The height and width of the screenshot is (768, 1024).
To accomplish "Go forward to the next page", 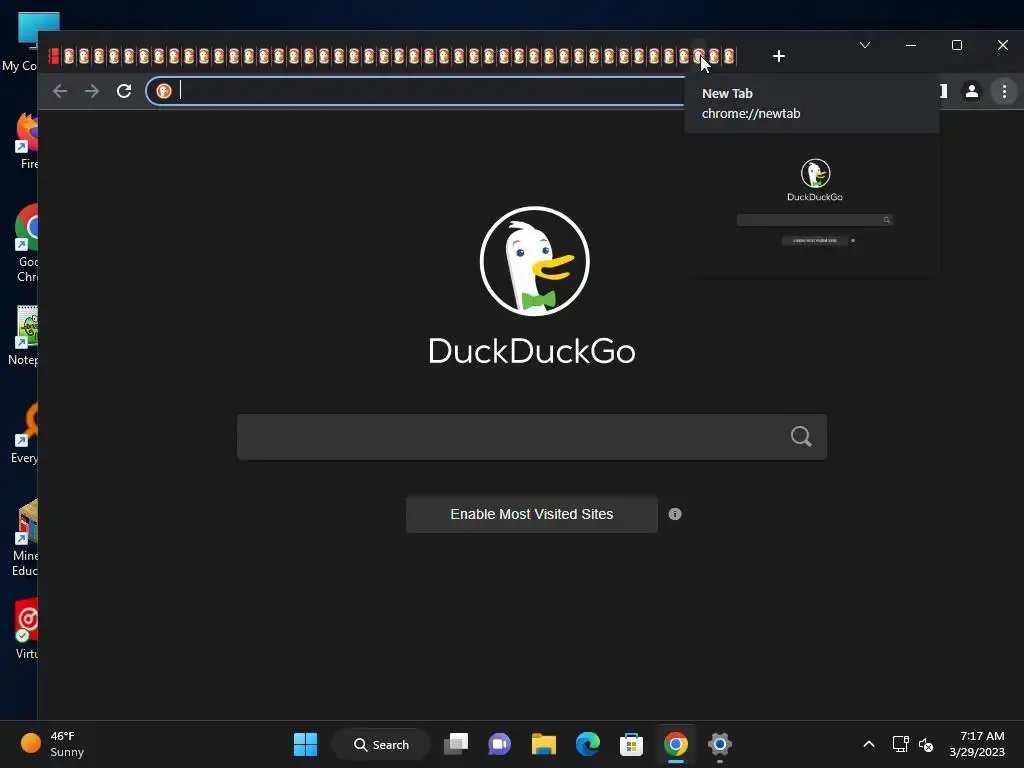I will pyautogui.click(x=92, y=91).
